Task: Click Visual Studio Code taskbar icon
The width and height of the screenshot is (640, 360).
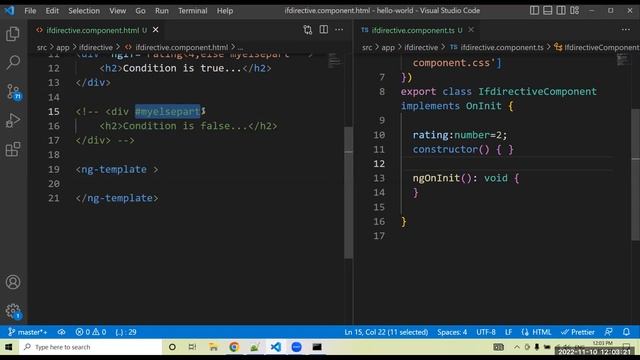Action: 276,347
